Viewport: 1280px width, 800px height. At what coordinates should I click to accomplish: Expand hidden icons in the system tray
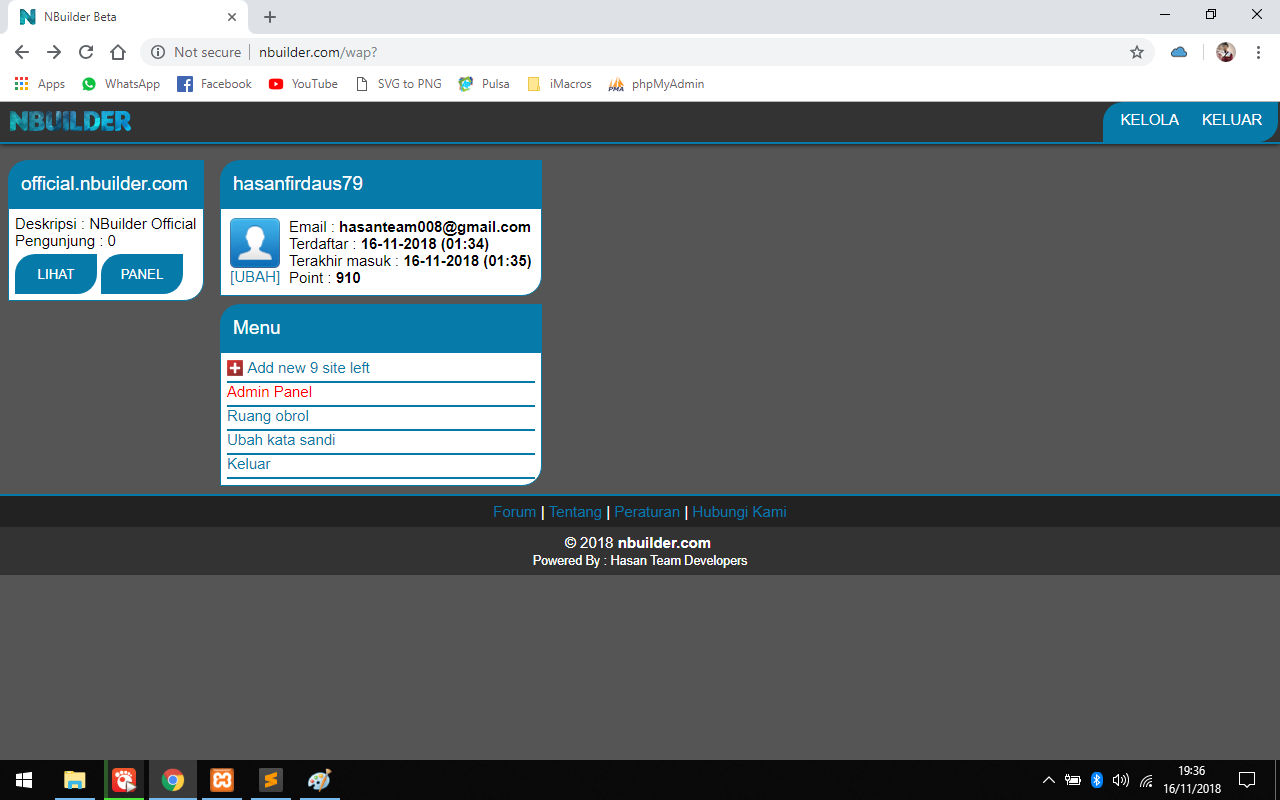click(1048, 780)
